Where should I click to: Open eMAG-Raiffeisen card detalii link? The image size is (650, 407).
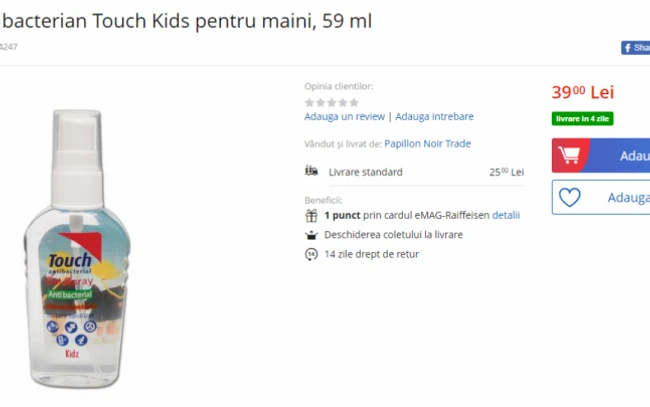(x=506, y=216)
